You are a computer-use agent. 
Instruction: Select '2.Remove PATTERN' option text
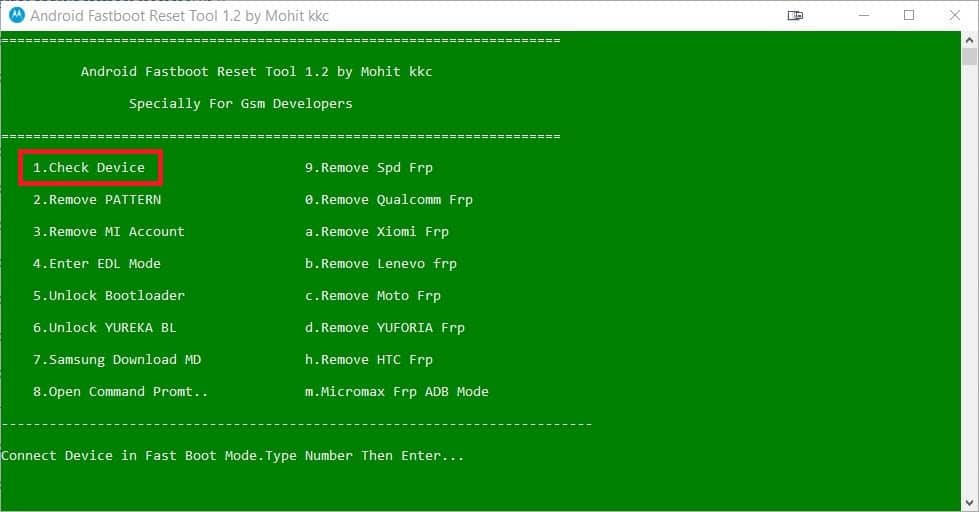click(97, 200)
